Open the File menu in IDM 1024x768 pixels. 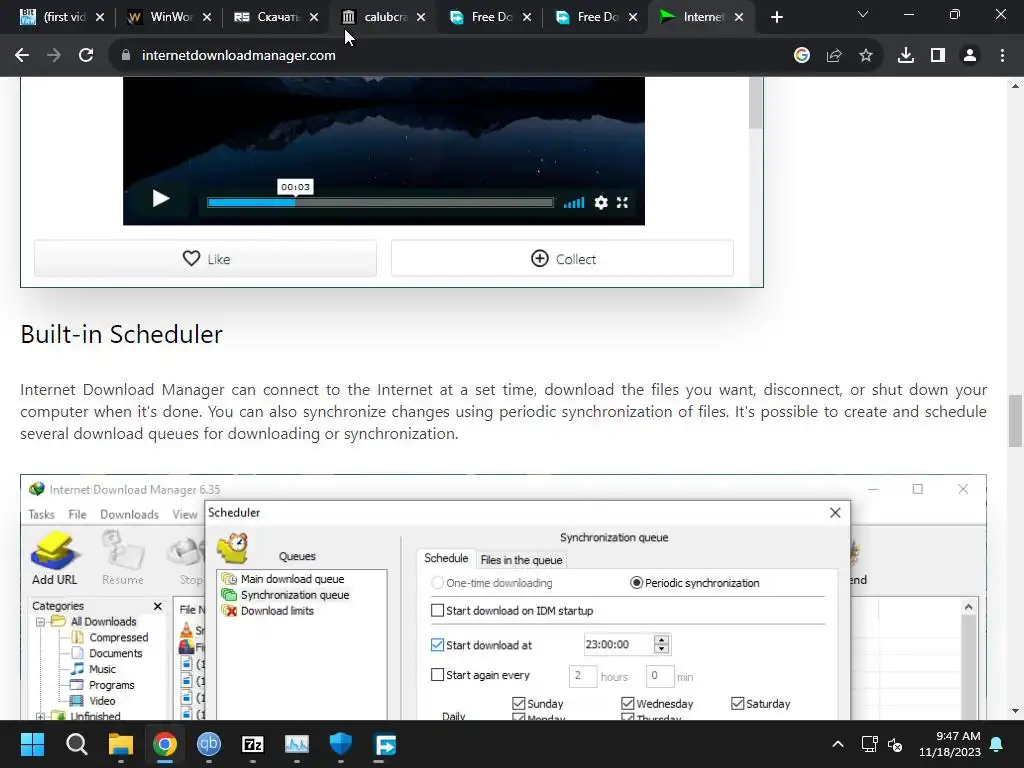(x=77, y=515)
